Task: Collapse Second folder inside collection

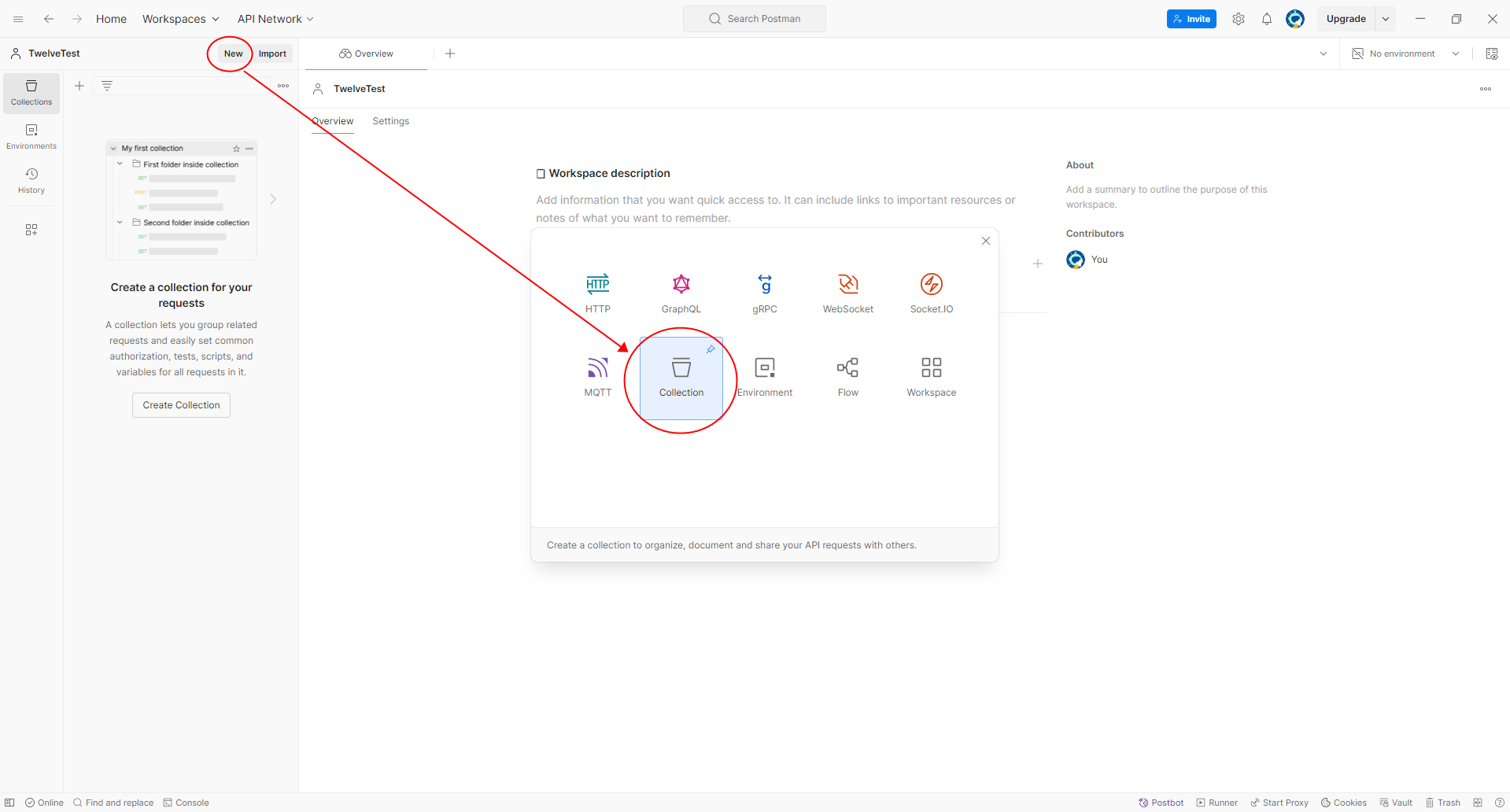Action: coord(120,222)
